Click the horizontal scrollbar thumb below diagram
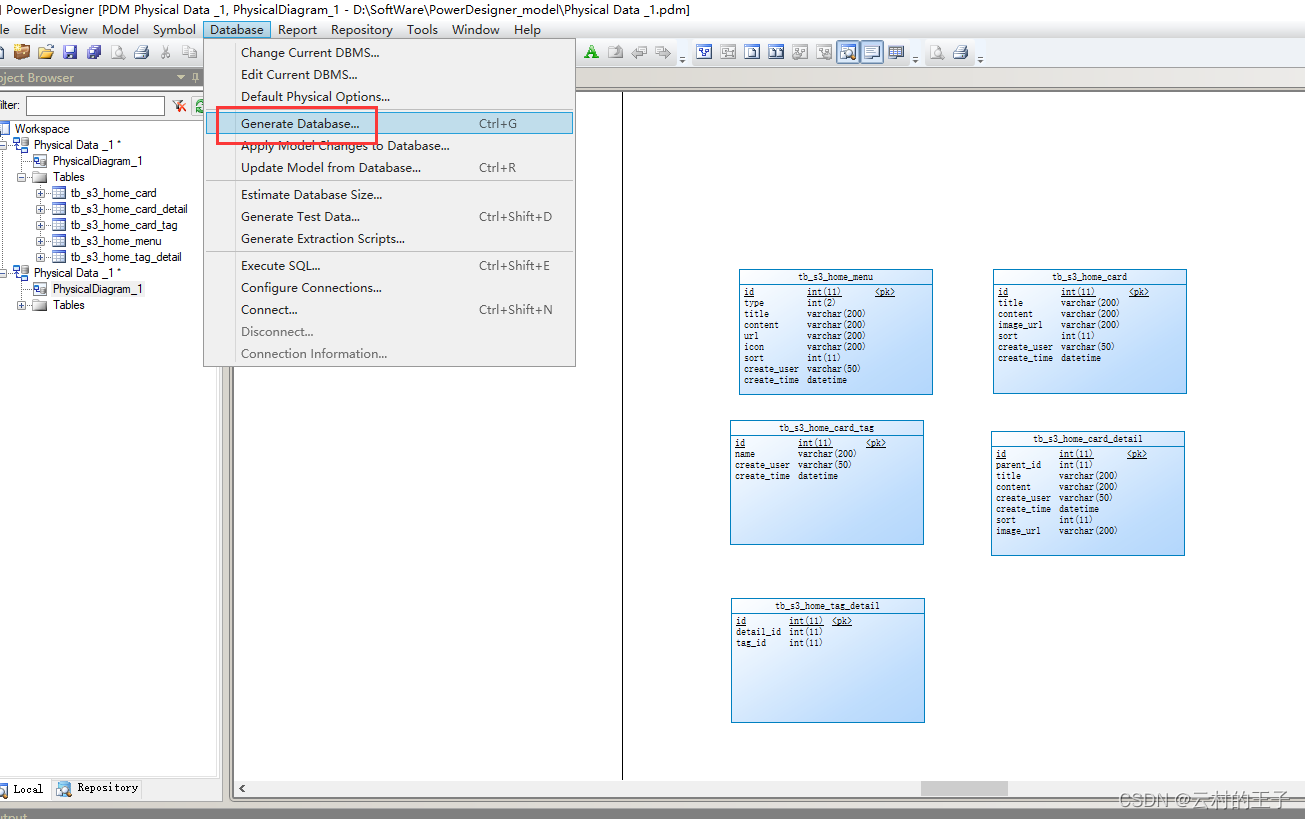This screenshot has width=1305, height=819. click(964, 788)
